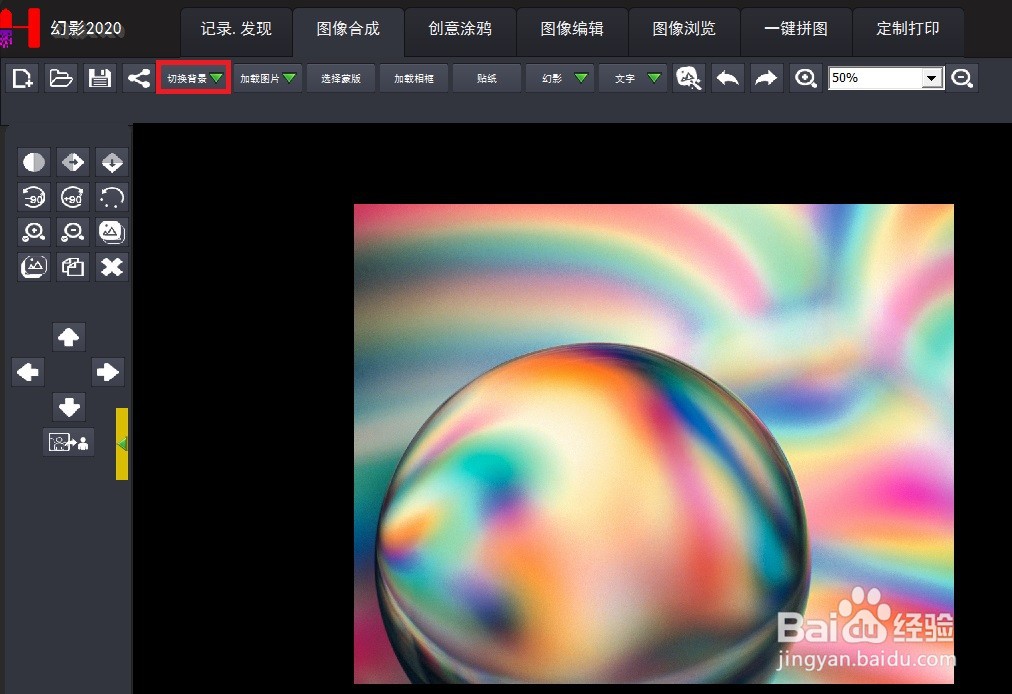
Task: Switch to the 创意涂鸦 tab
Action: (460, 29)
